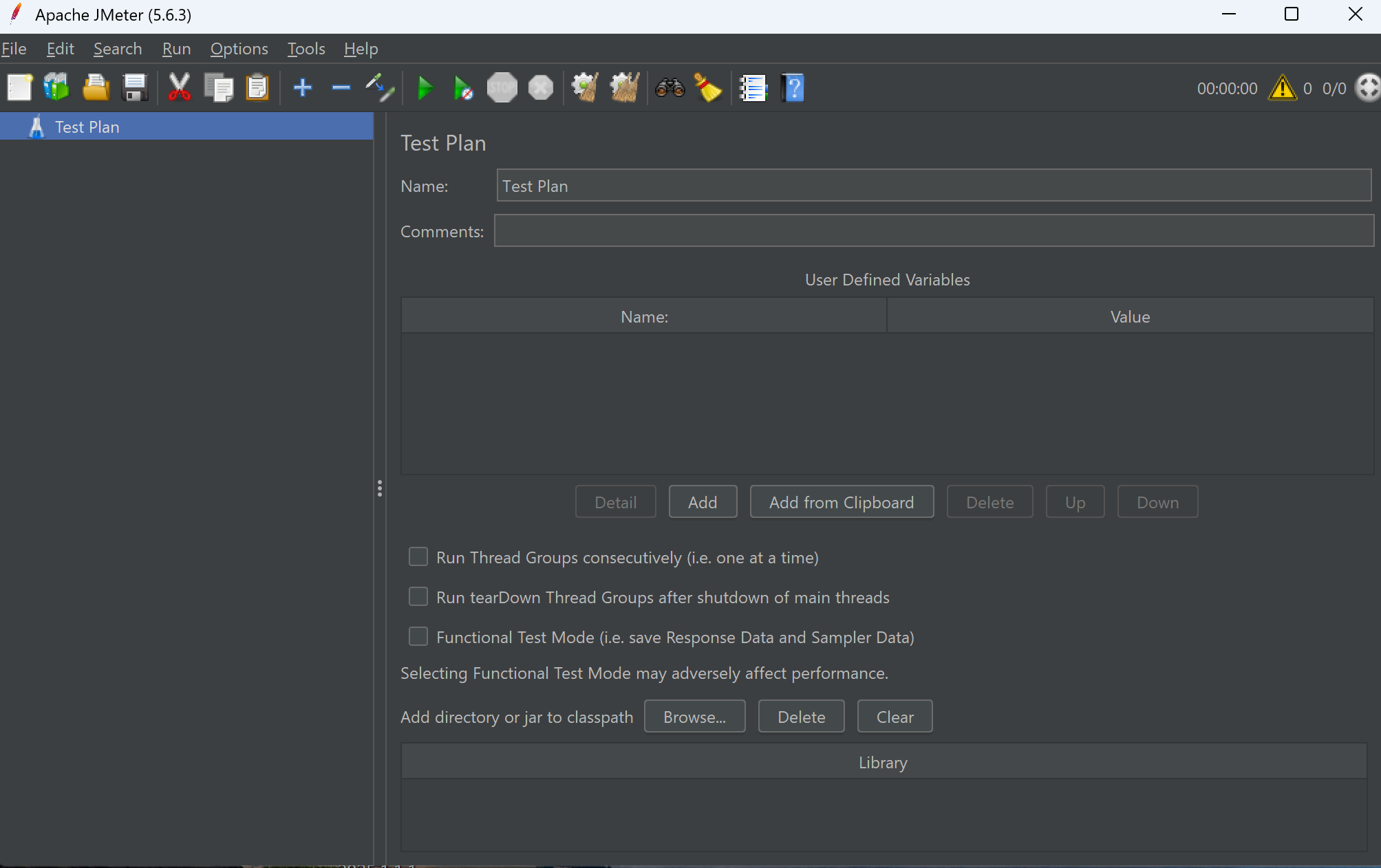Image resolution: width=1381 pixels, height=868 pixels.
Task: Click the Copy icon in toolbar
Action: (219, 88)
